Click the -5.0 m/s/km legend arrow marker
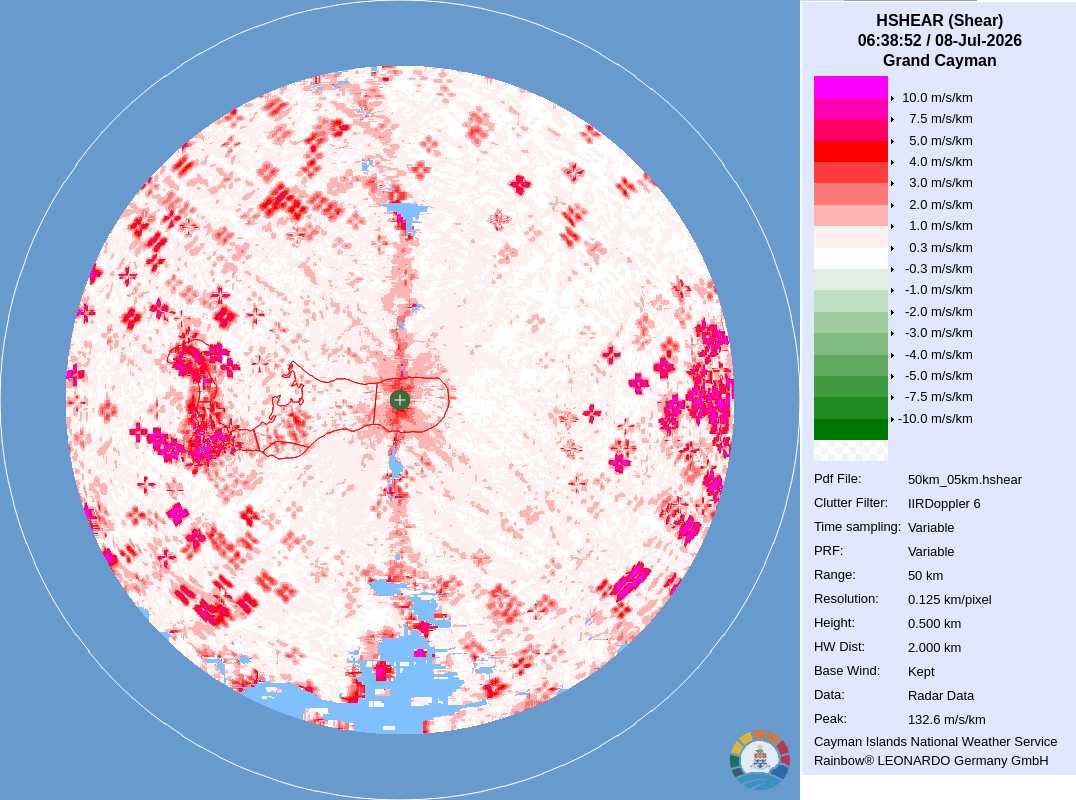 click(892, 376)
